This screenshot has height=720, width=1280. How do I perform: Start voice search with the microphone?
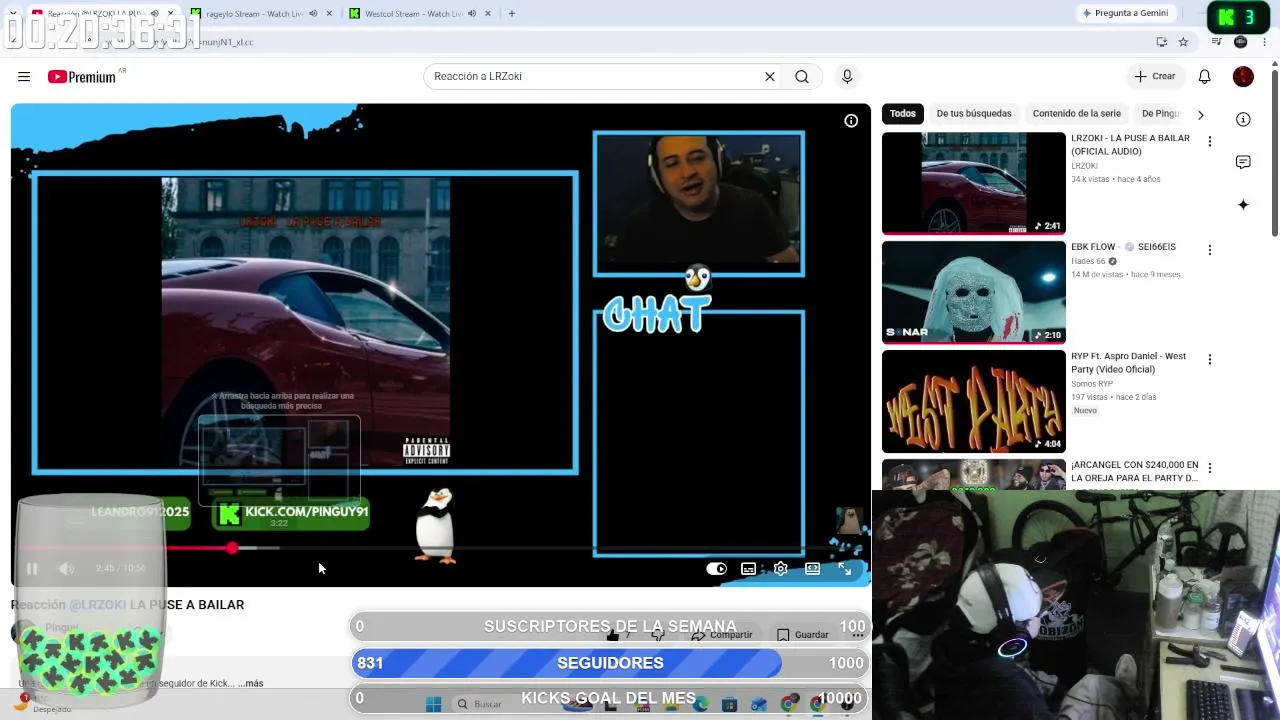tap(847, 76)
